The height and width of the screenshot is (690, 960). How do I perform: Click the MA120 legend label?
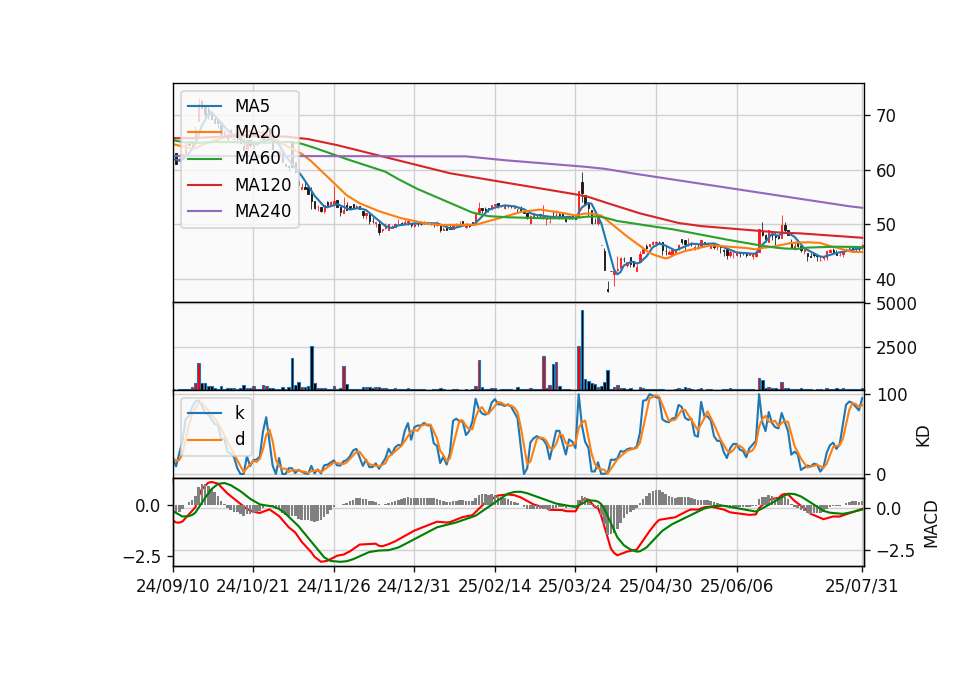263,184
